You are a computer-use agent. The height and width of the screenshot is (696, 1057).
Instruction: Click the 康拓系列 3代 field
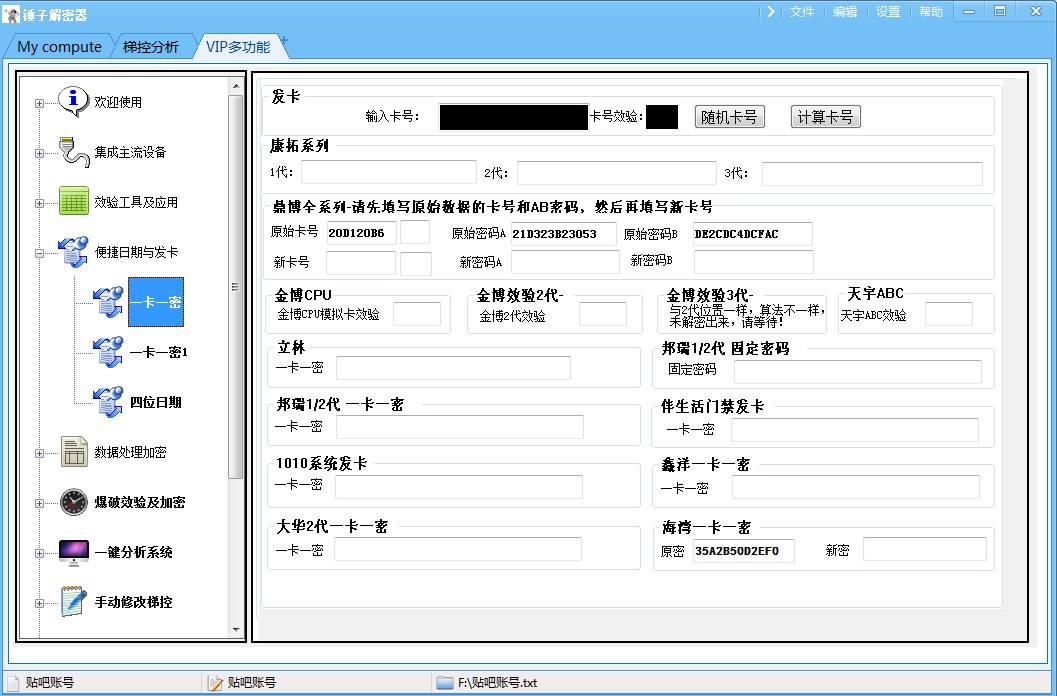[872, 173]
